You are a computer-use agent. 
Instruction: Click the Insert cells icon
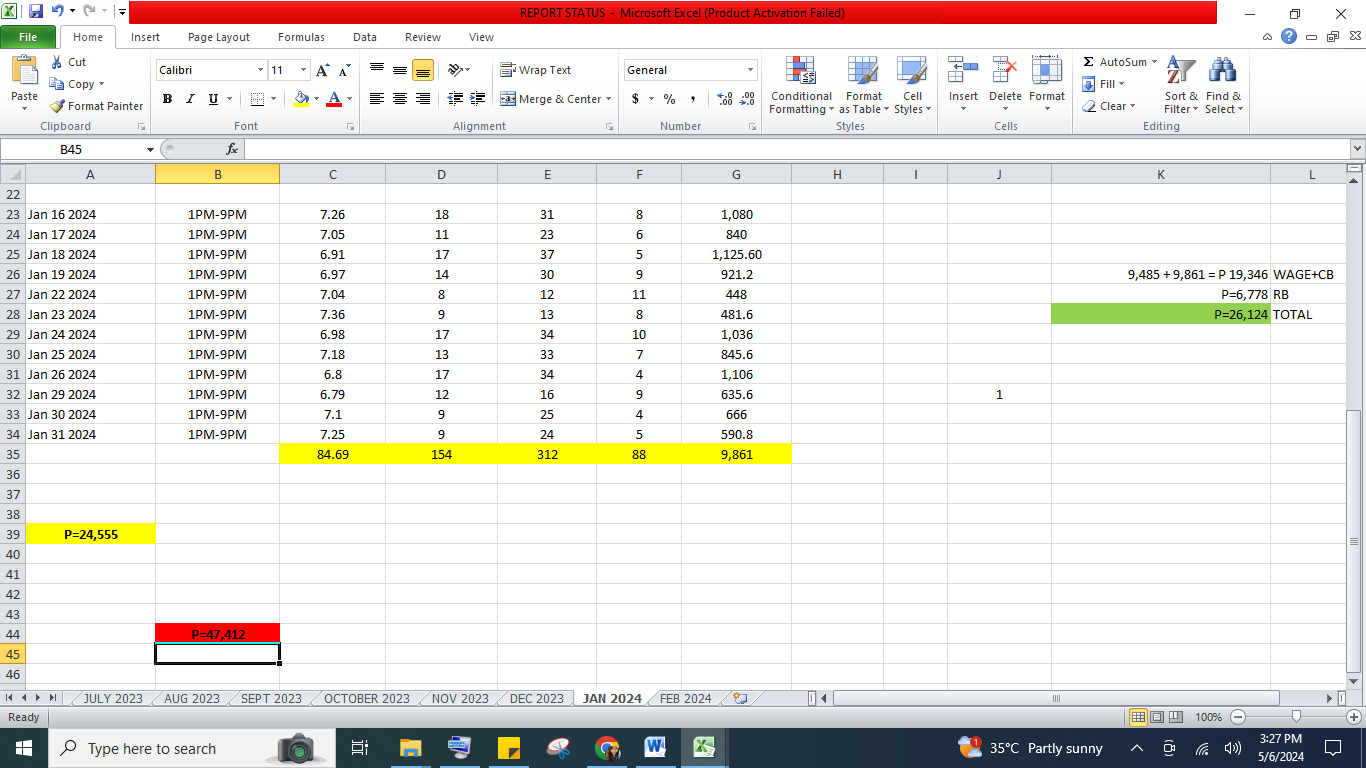pos(963,72)
